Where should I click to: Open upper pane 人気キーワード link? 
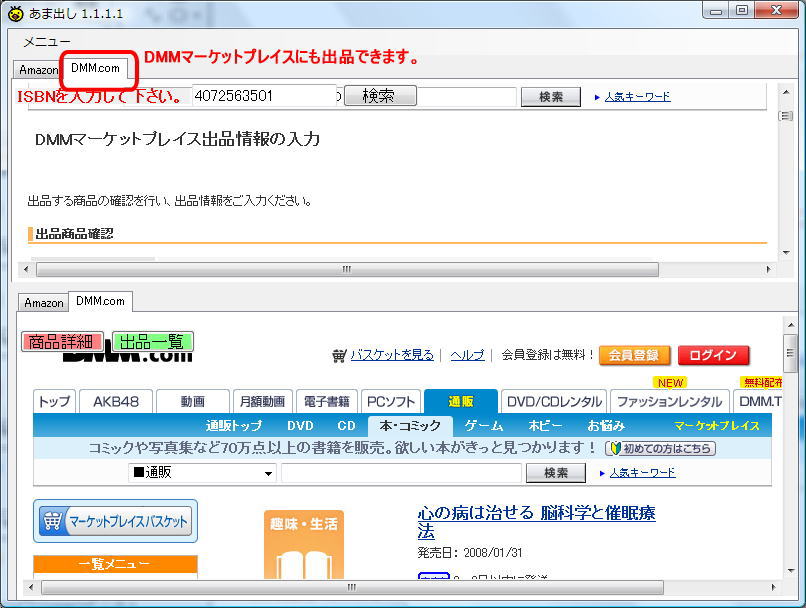(x=637, y=97)
